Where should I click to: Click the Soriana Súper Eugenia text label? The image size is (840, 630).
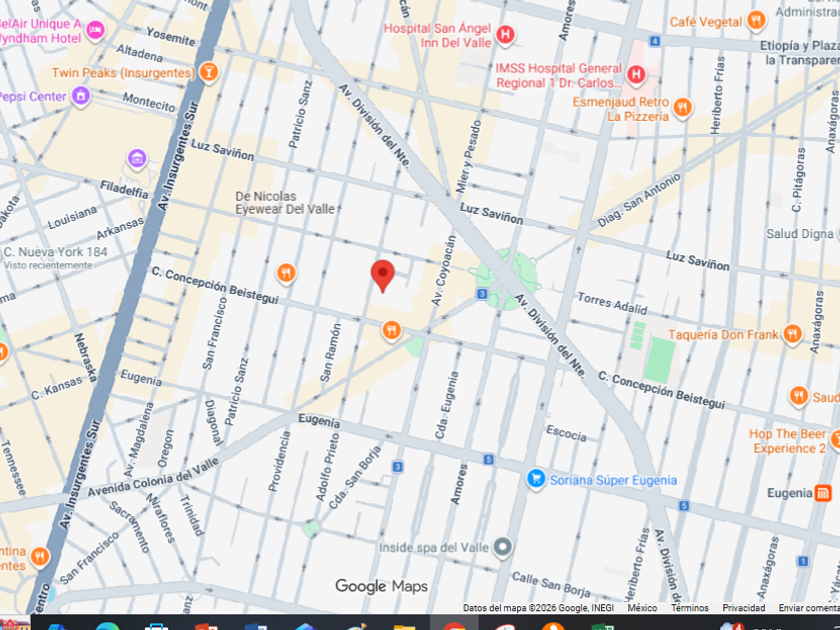(x=613, y=480)
